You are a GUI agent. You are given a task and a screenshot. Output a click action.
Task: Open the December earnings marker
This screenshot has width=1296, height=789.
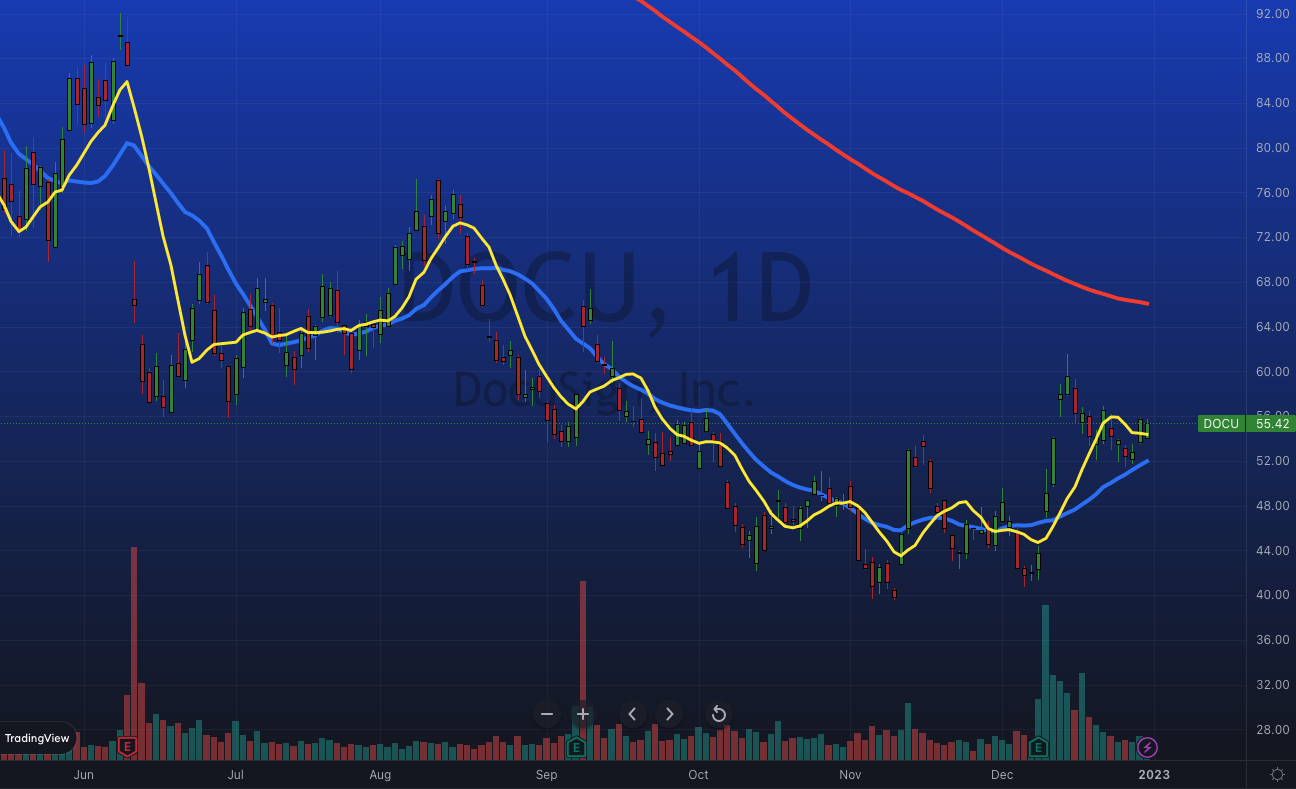[x=1038, y=747]
